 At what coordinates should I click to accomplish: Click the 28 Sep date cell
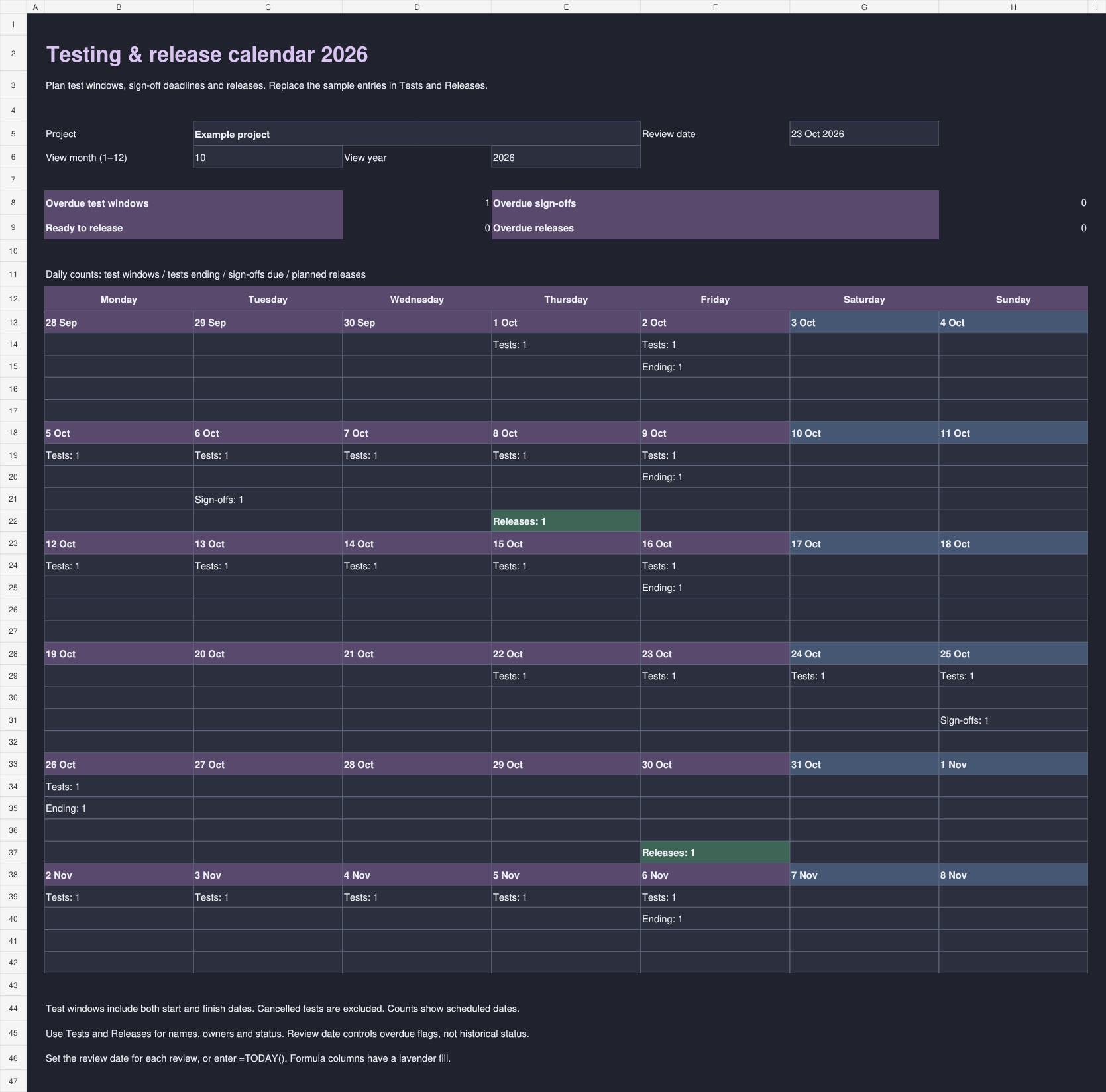[119, 323]
